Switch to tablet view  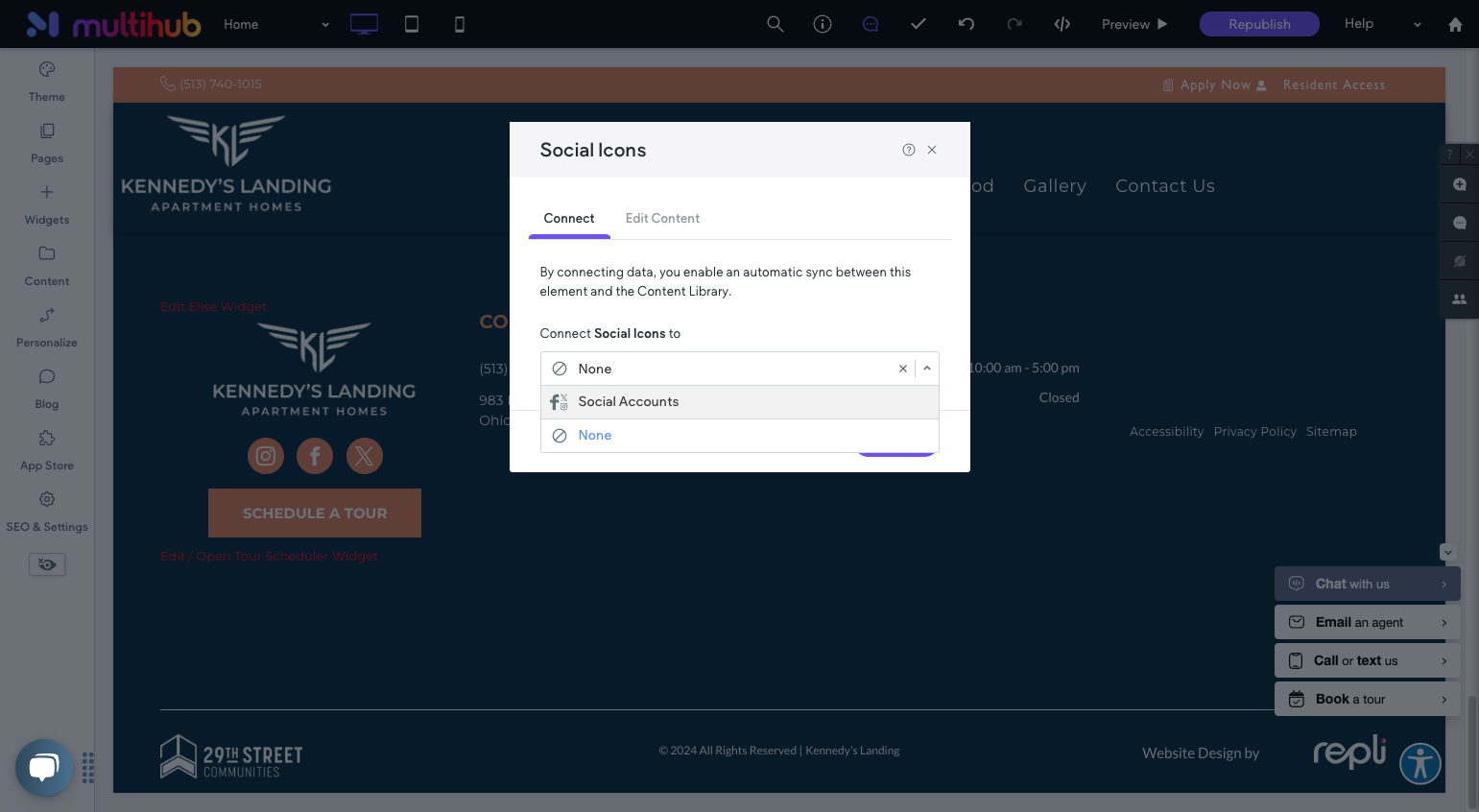412,24
